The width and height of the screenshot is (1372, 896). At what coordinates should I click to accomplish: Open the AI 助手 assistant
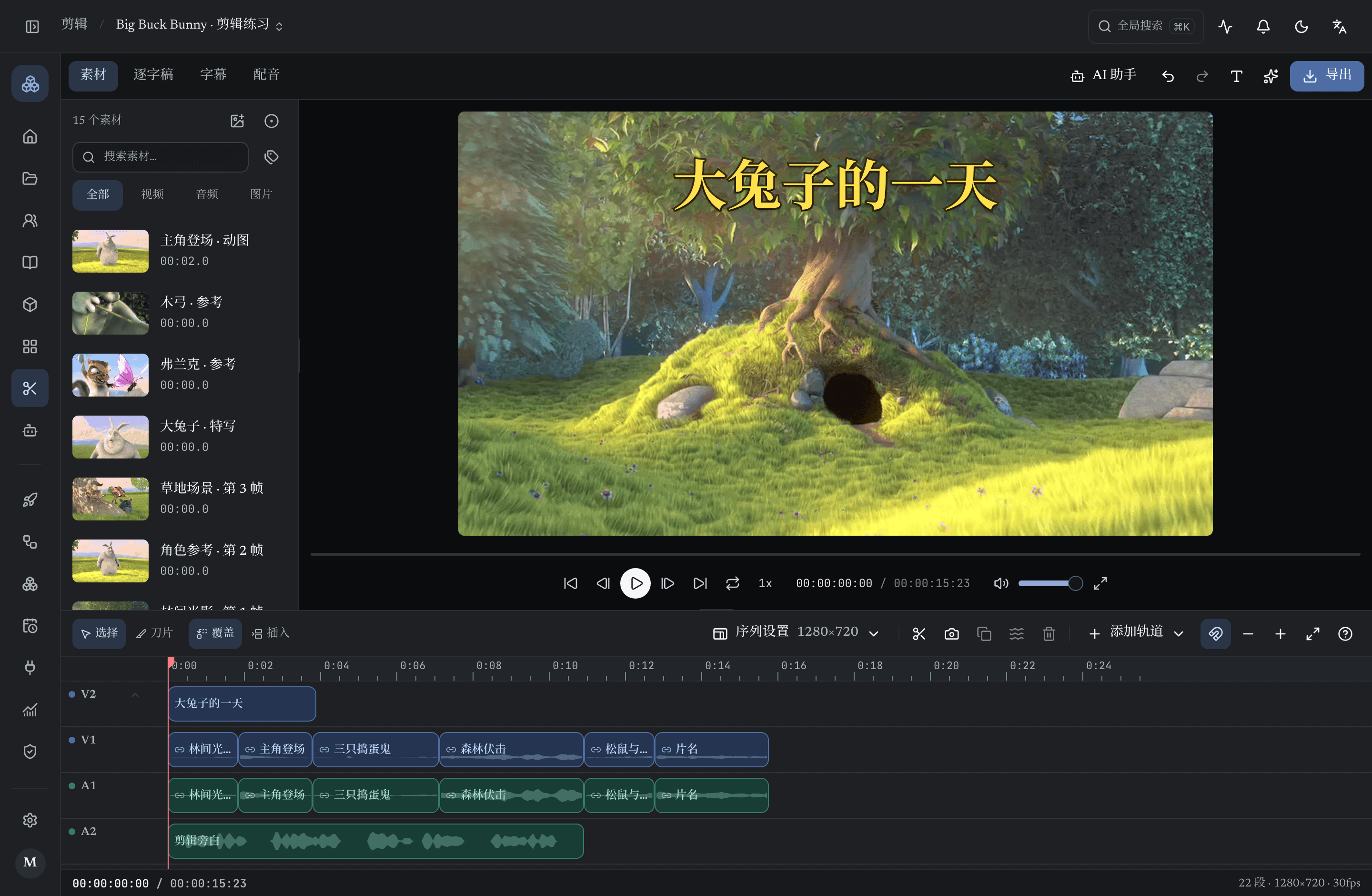point(1103,75)
